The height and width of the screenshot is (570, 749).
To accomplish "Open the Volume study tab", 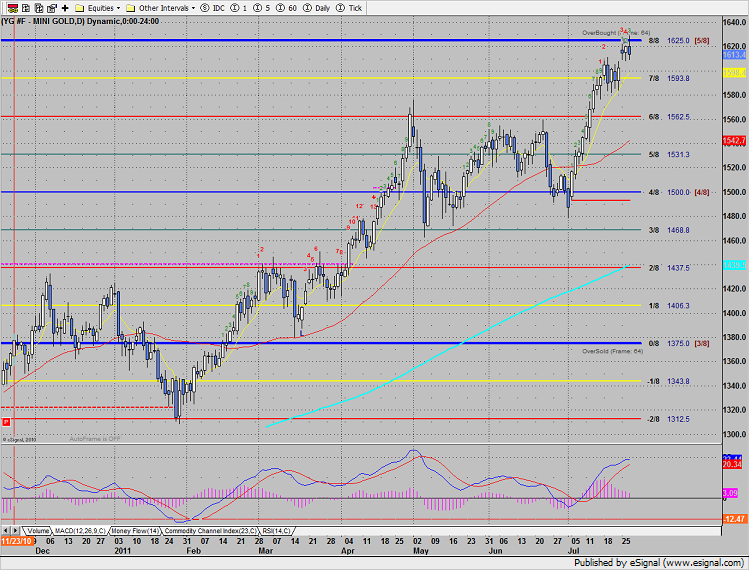I will 38,531.
